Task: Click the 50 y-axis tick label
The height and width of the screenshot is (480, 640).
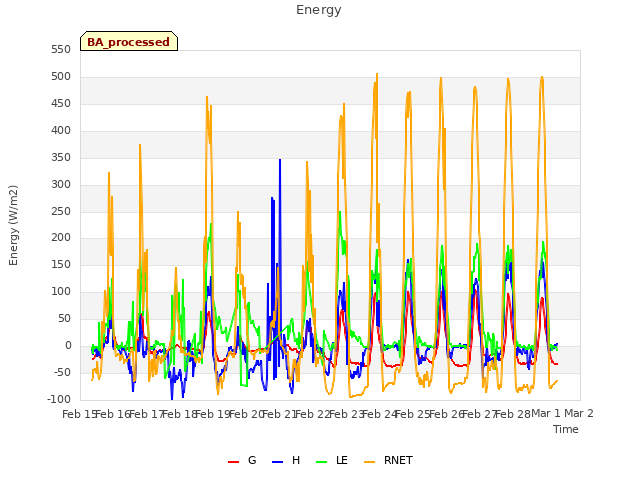Action: point(64,318)
